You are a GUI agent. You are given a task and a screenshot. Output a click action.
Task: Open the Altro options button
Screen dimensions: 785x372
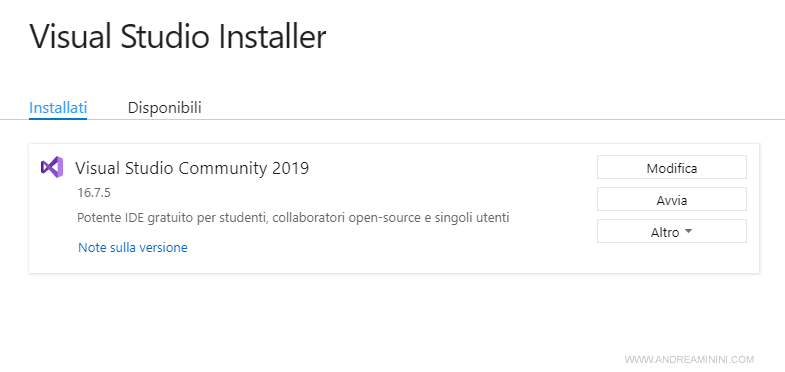(x=672, y=231)
